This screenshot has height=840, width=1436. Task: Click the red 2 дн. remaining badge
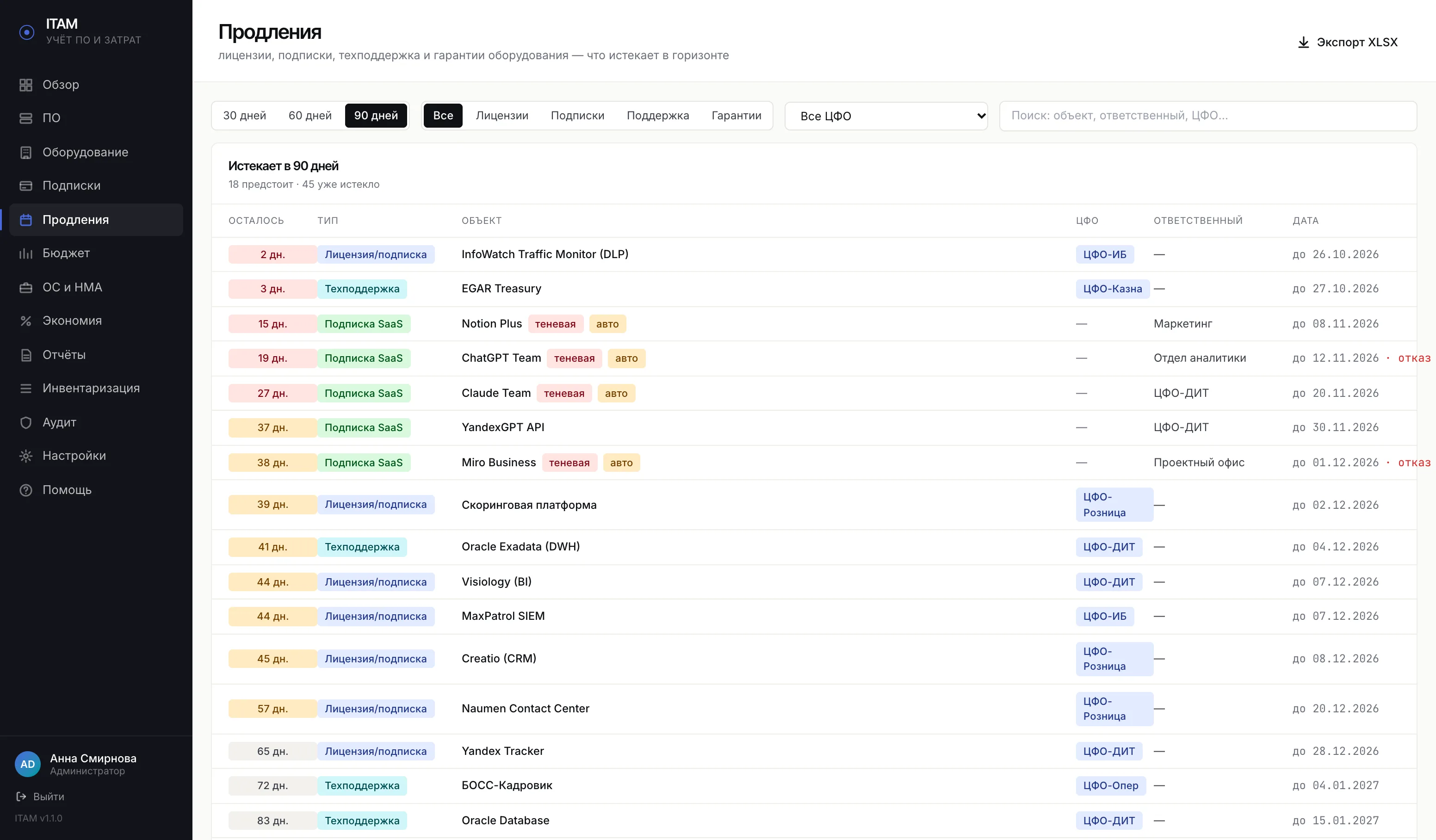(x=272, y=254)
